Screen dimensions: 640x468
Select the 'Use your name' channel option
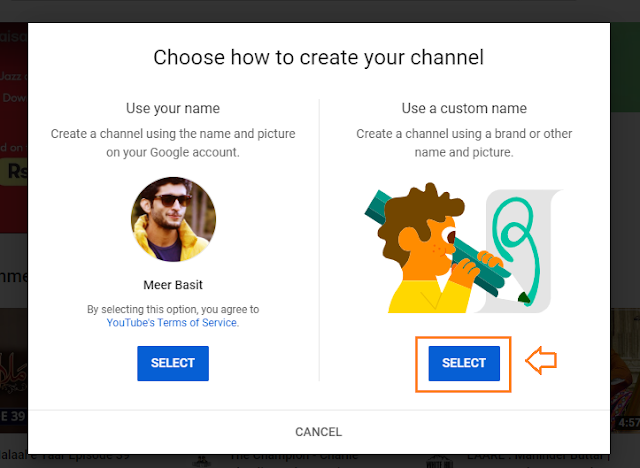[x=172, y=363]
